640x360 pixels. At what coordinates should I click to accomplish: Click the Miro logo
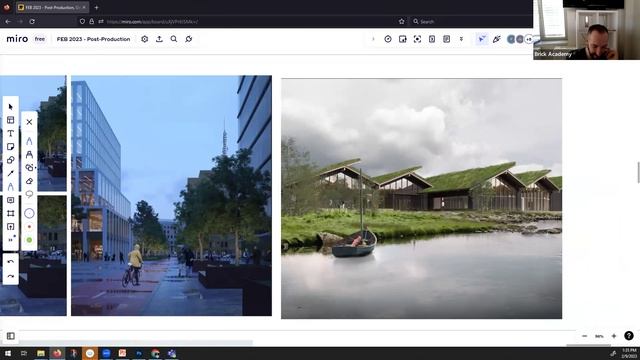(x=17, y=39)
